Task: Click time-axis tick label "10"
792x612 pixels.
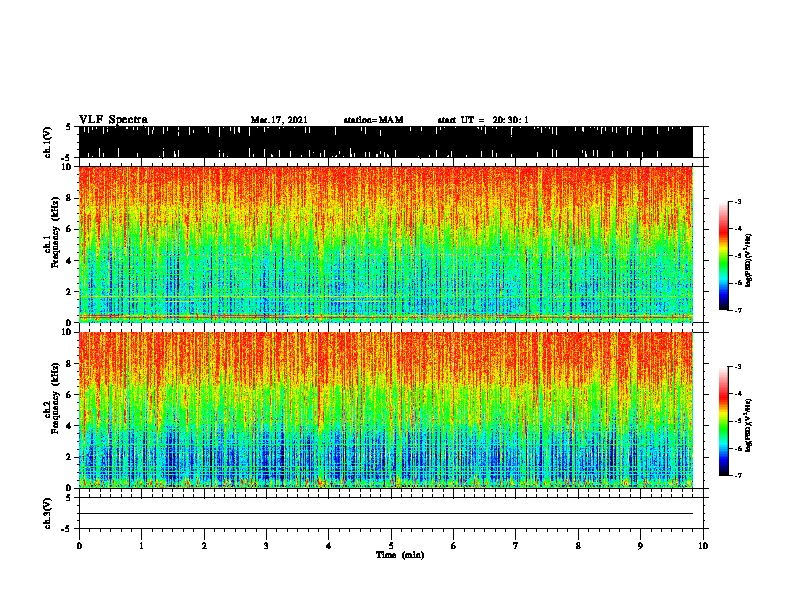Action: (x=703, y=545)
